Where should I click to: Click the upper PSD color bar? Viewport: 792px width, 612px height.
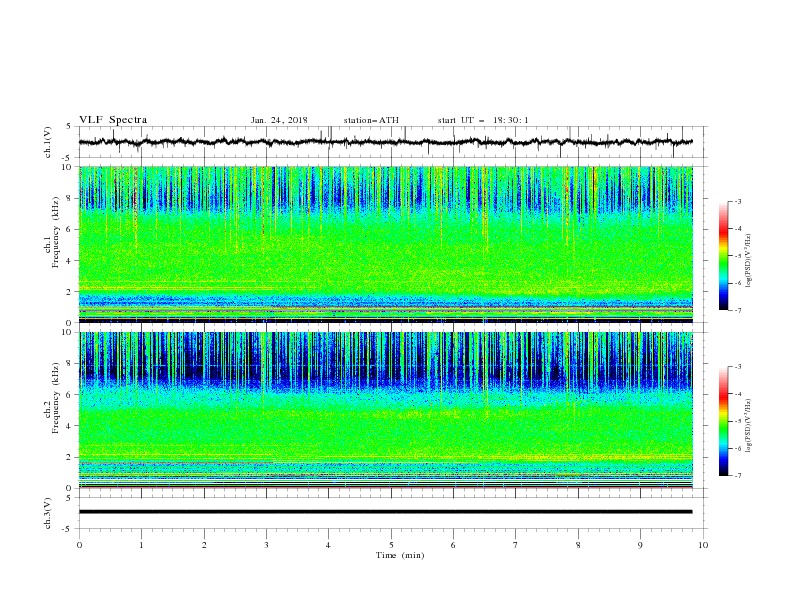723,256
